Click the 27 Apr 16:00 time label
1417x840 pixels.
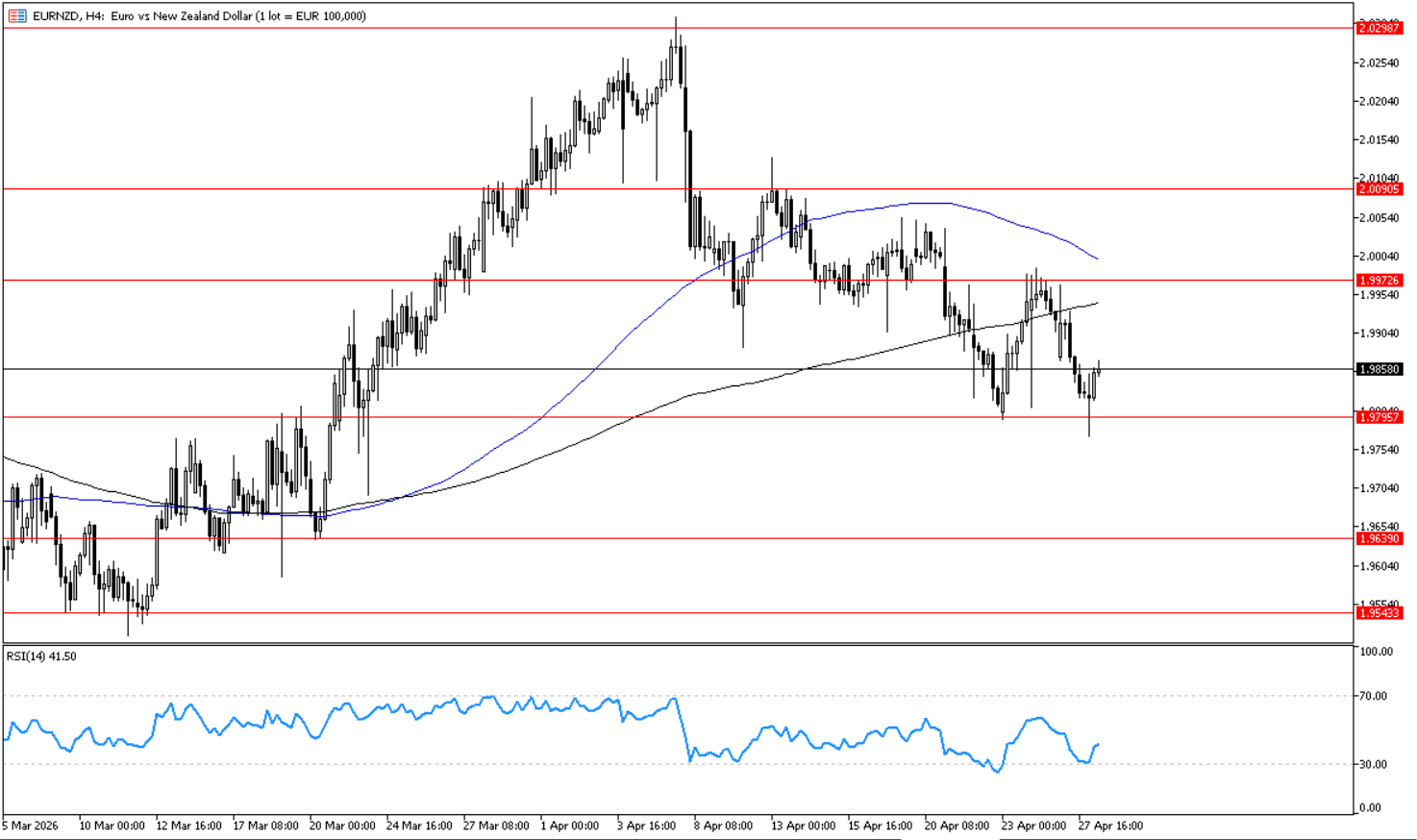(x=1110, y=826)
